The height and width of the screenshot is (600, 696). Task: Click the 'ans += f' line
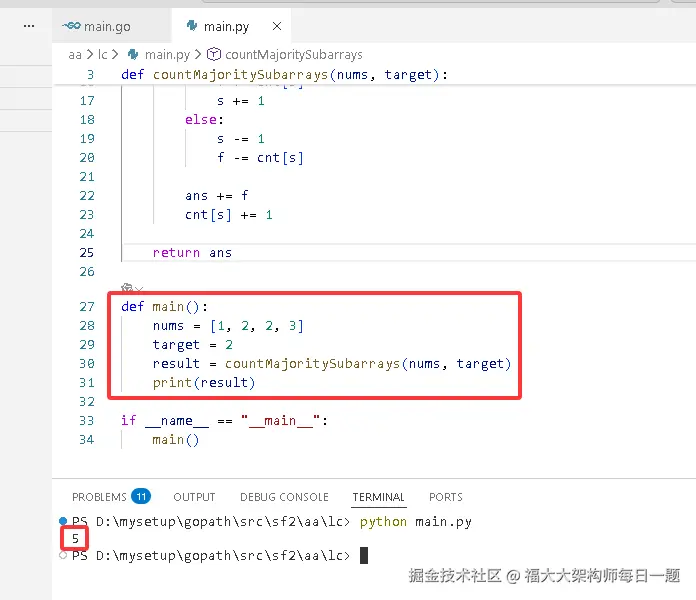coord(217,196)
